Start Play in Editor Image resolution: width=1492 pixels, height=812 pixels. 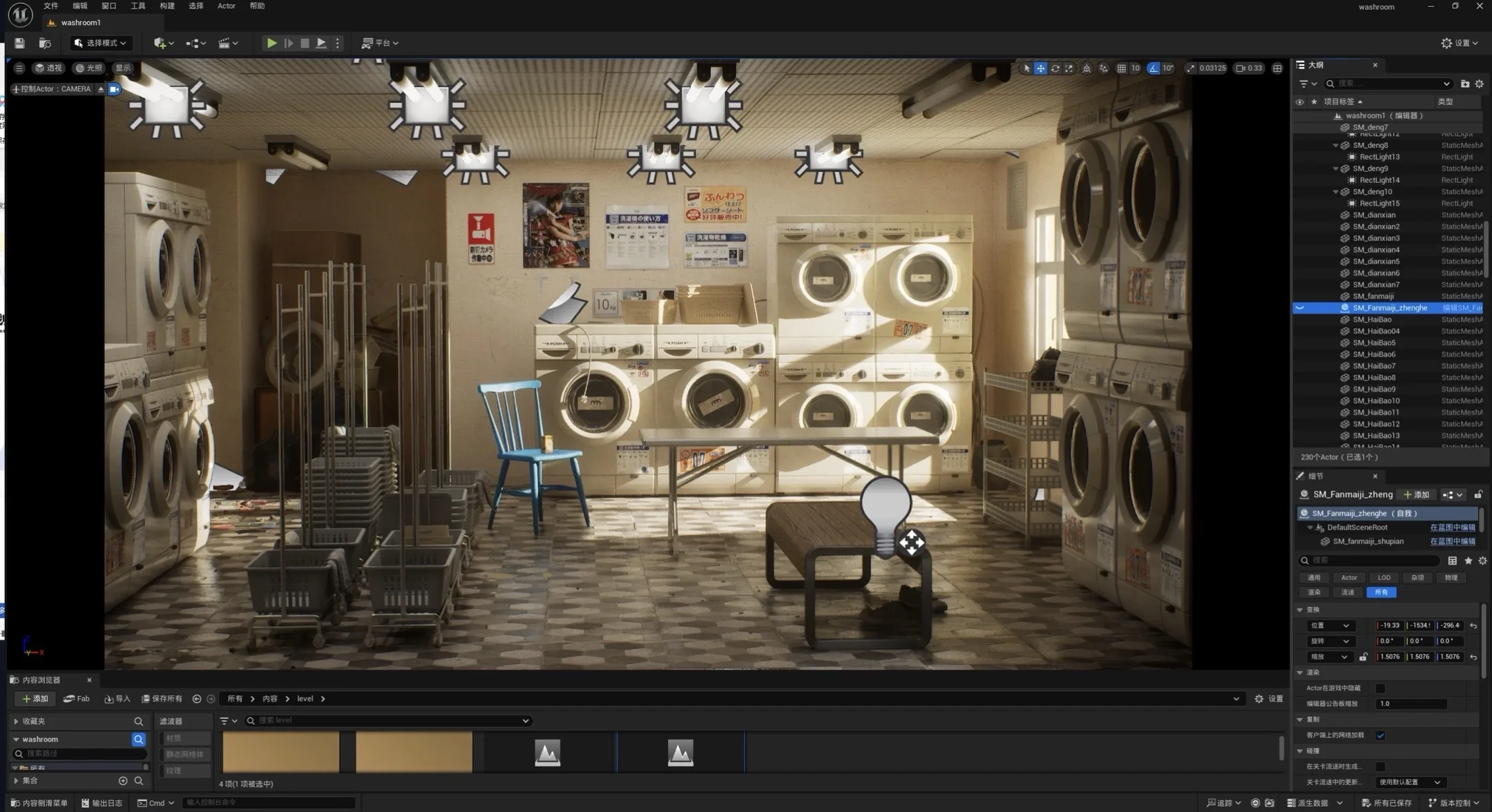click(x=271, y=43)
